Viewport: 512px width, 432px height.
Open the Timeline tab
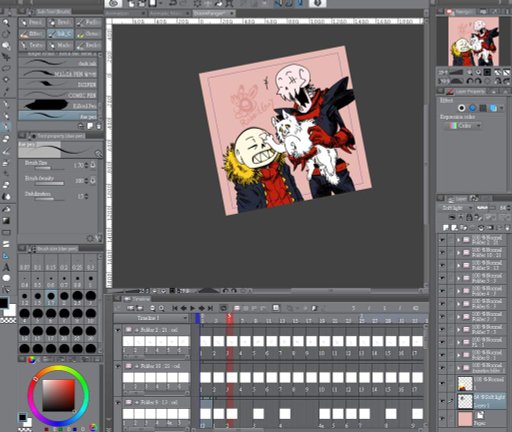pyautogui.click(x=138, y=299)
